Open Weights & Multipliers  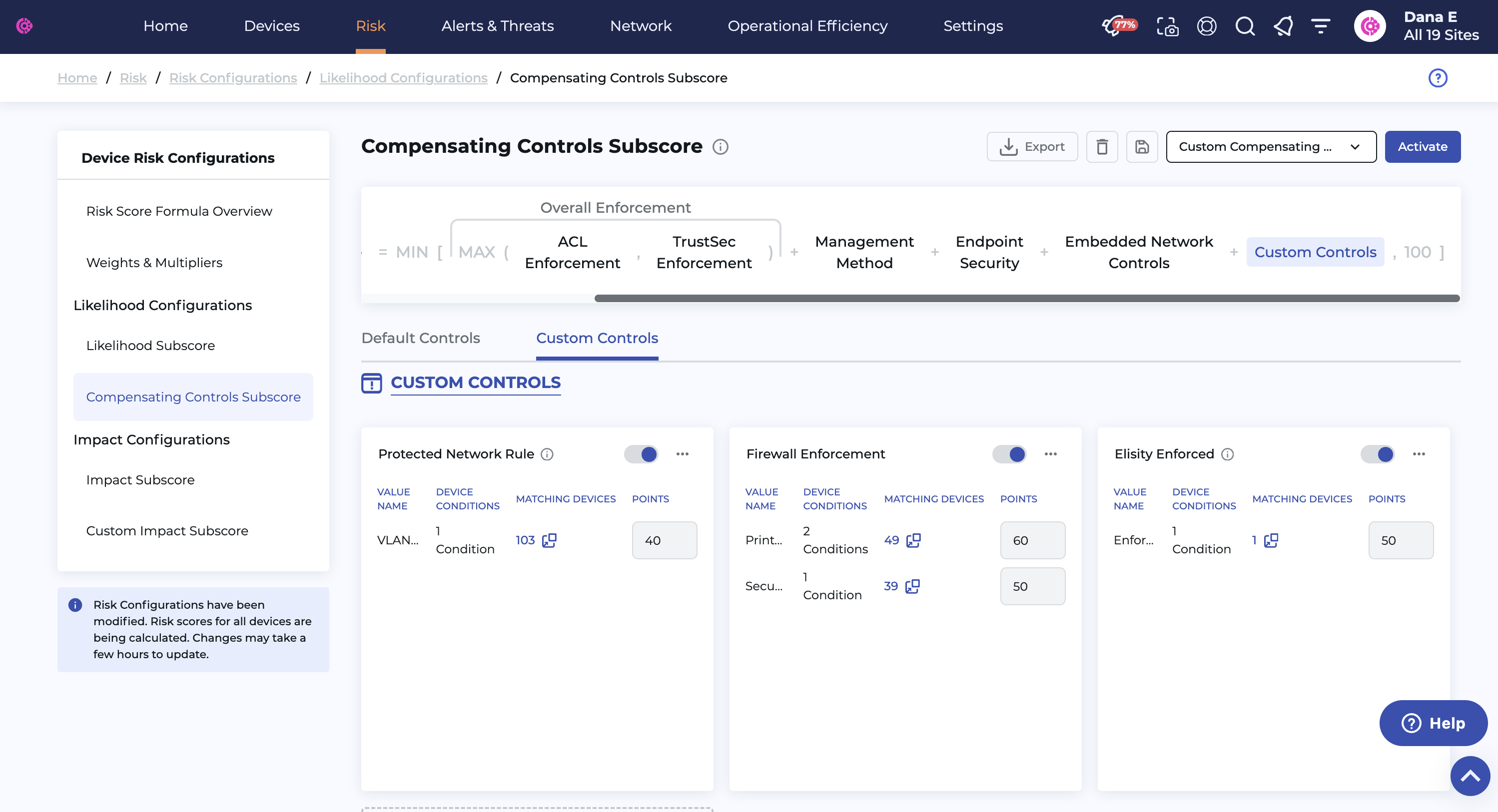pyautogui.click(x=154, y=263)
